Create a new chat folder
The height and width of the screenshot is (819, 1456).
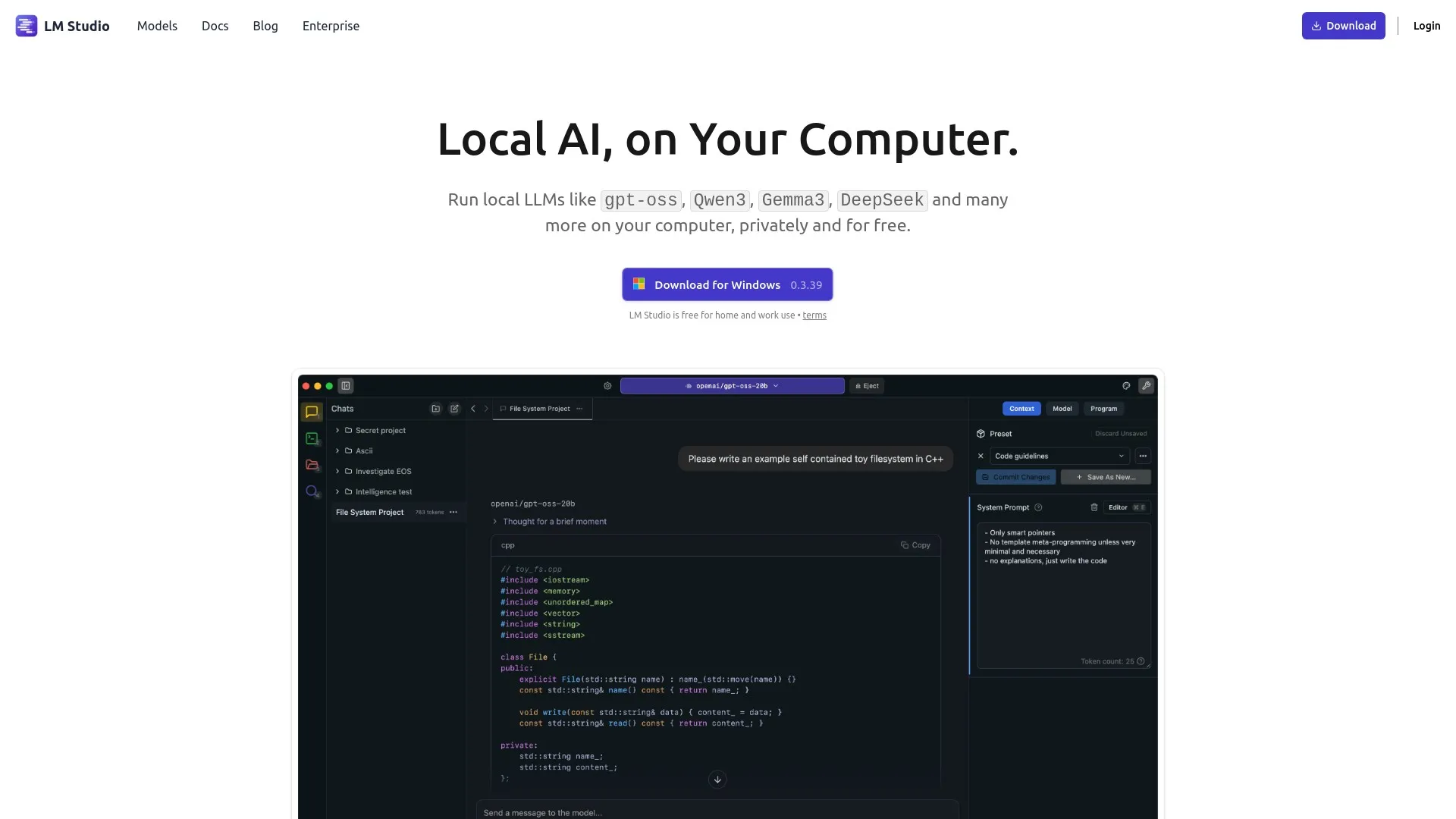tap(435, 409)
